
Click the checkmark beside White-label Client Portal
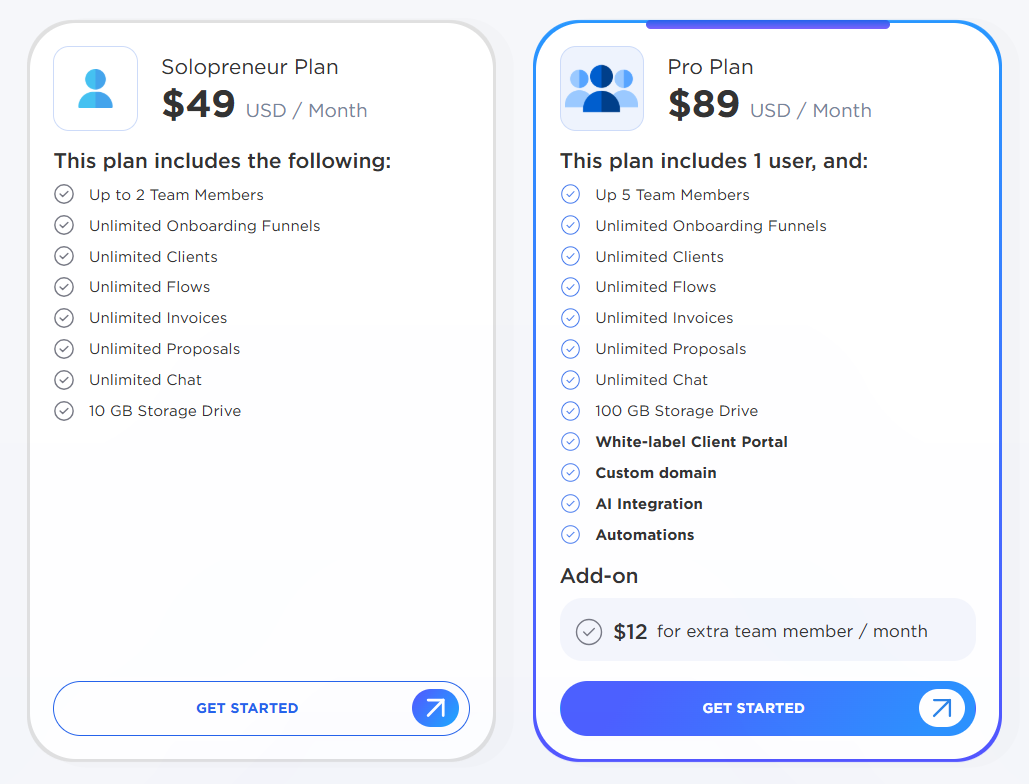click(x=570, y=441)
